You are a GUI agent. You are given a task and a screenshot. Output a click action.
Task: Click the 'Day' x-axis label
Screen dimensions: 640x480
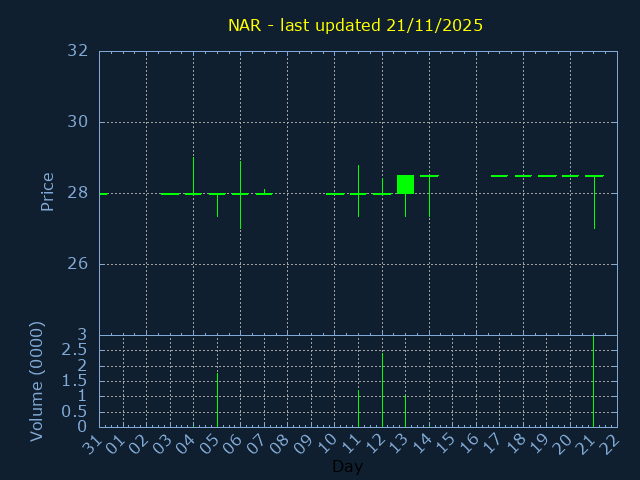(347, 467)
